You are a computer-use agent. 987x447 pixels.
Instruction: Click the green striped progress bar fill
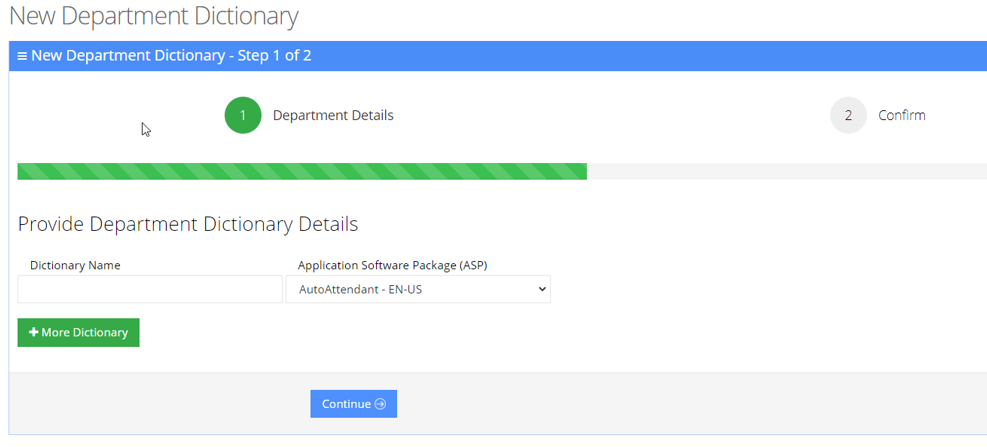(300, 172)
